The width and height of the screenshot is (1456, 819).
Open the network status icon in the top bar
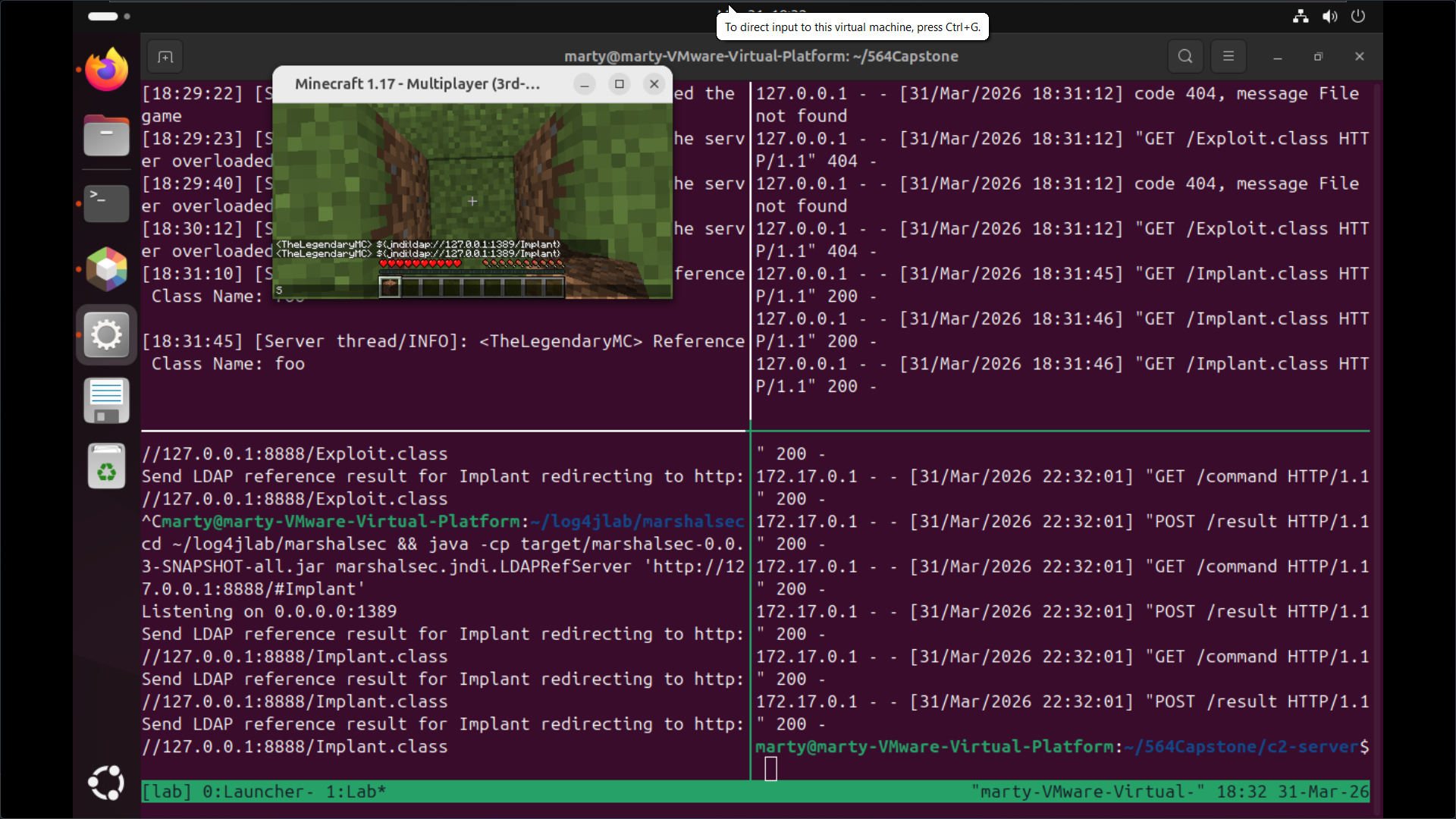click(1301, 16)
